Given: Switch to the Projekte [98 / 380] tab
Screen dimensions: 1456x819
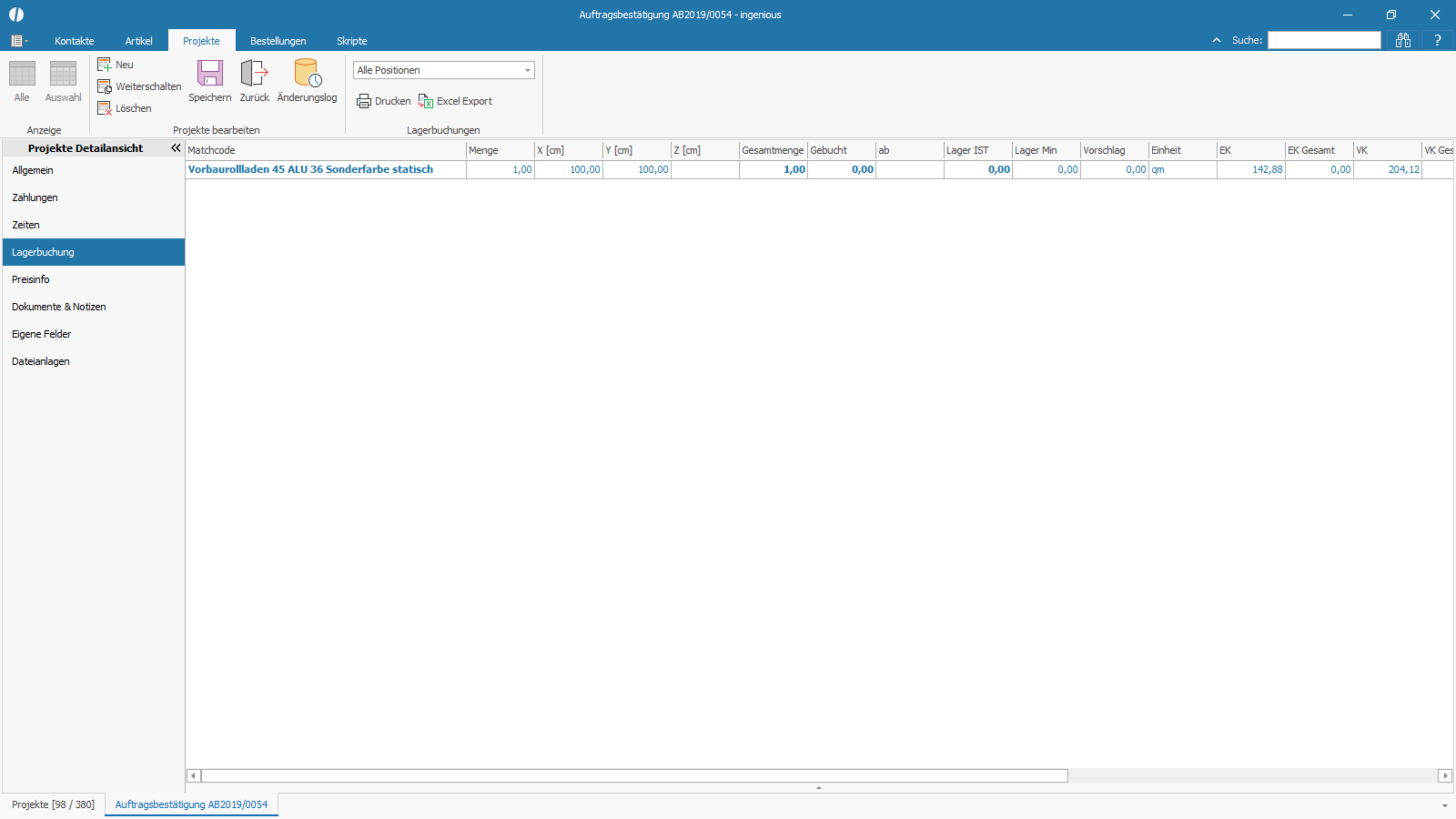Looking at the screenshot, I should 53,804.
